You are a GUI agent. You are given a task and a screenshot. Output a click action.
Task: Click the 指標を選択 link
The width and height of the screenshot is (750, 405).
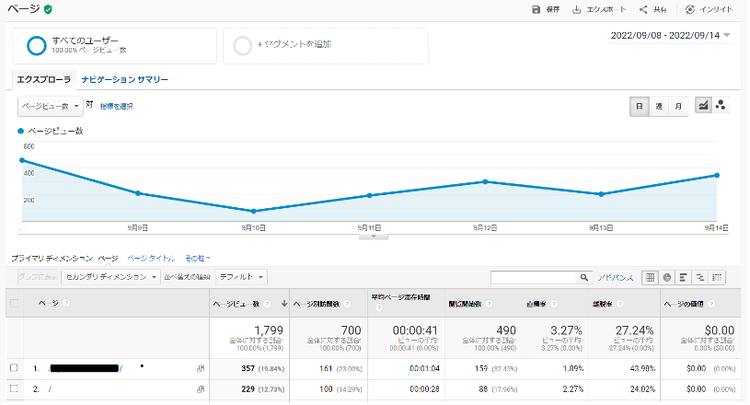tap(117, 106)
